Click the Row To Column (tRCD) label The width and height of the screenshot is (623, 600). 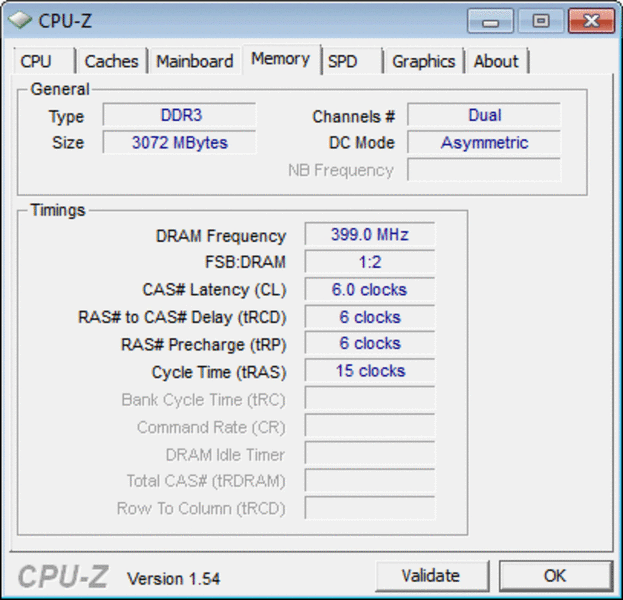(x=201, y=508)
